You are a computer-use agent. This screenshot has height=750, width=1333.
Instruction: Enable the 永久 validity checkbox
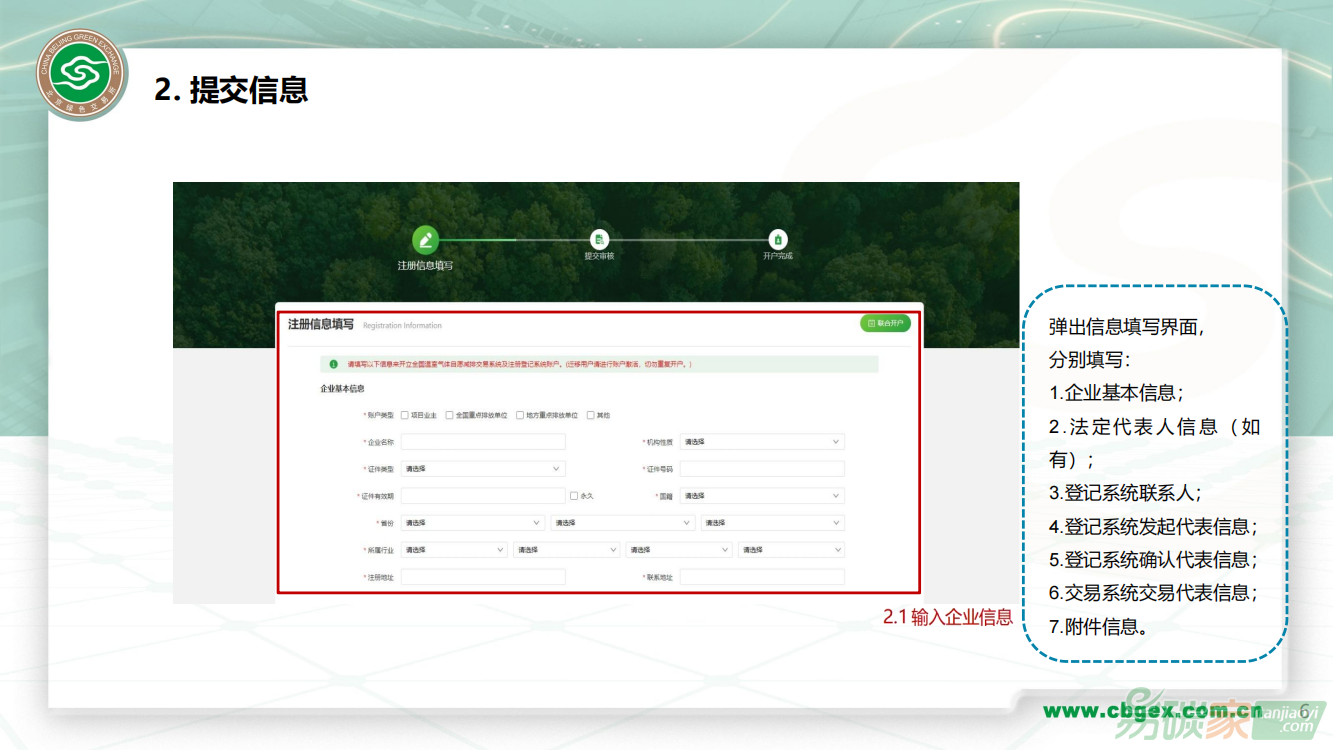pos(574,496)
